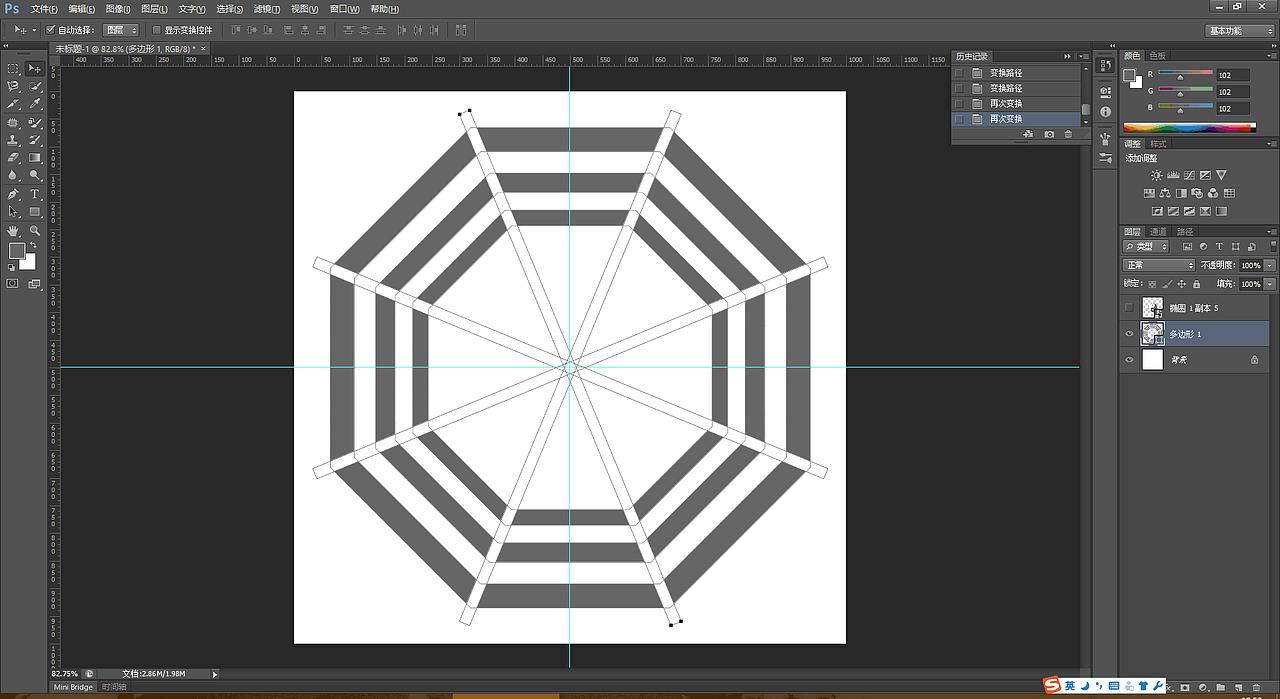The width and height of the screenshot is (1280, 699).
Task: Open the status bar info arrow menu
Action: (x=214, y=674)
